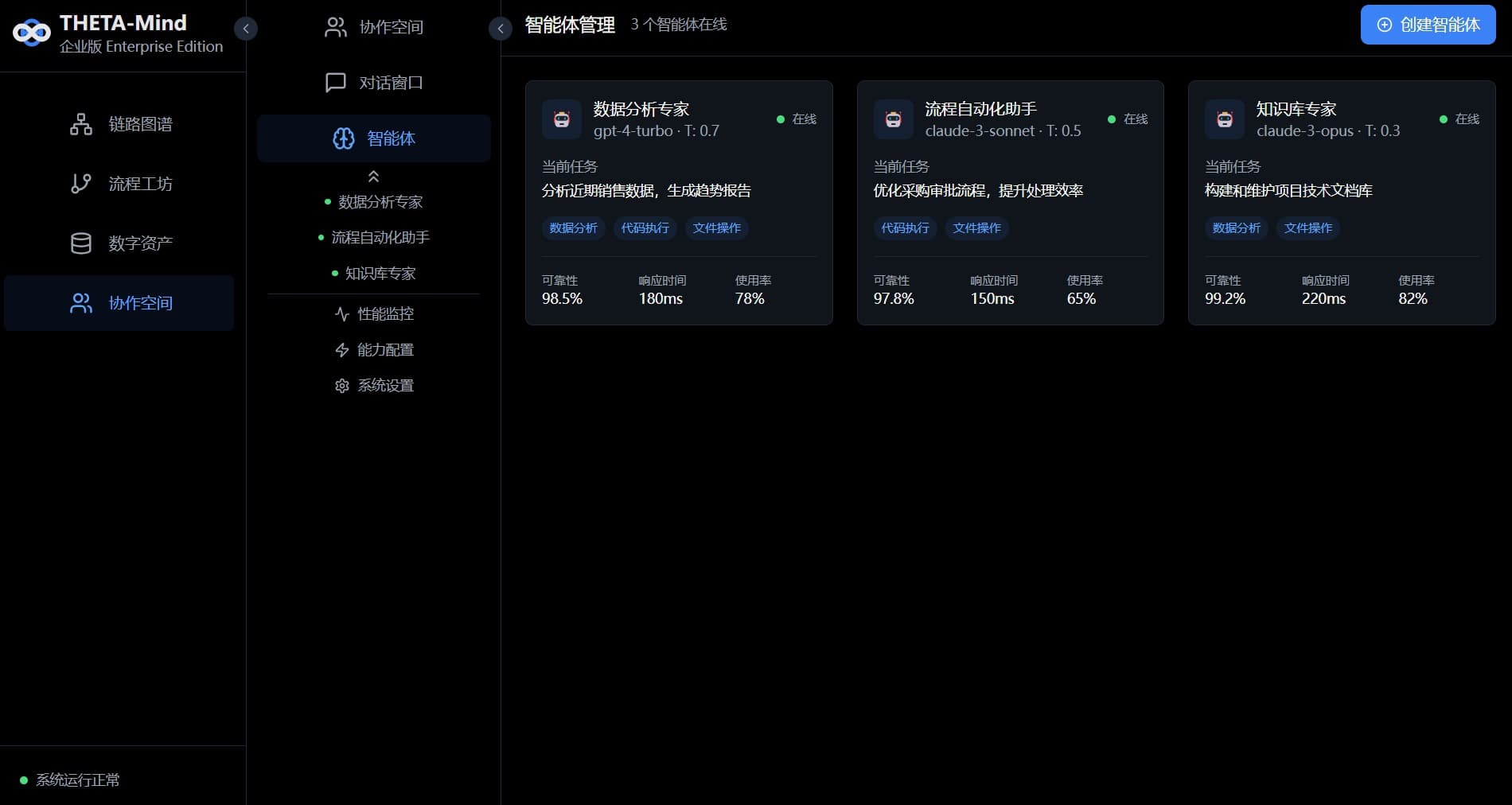Click the 知识库专家 robot avatar
1512x805 pixels.
[x=1223, y=120]
